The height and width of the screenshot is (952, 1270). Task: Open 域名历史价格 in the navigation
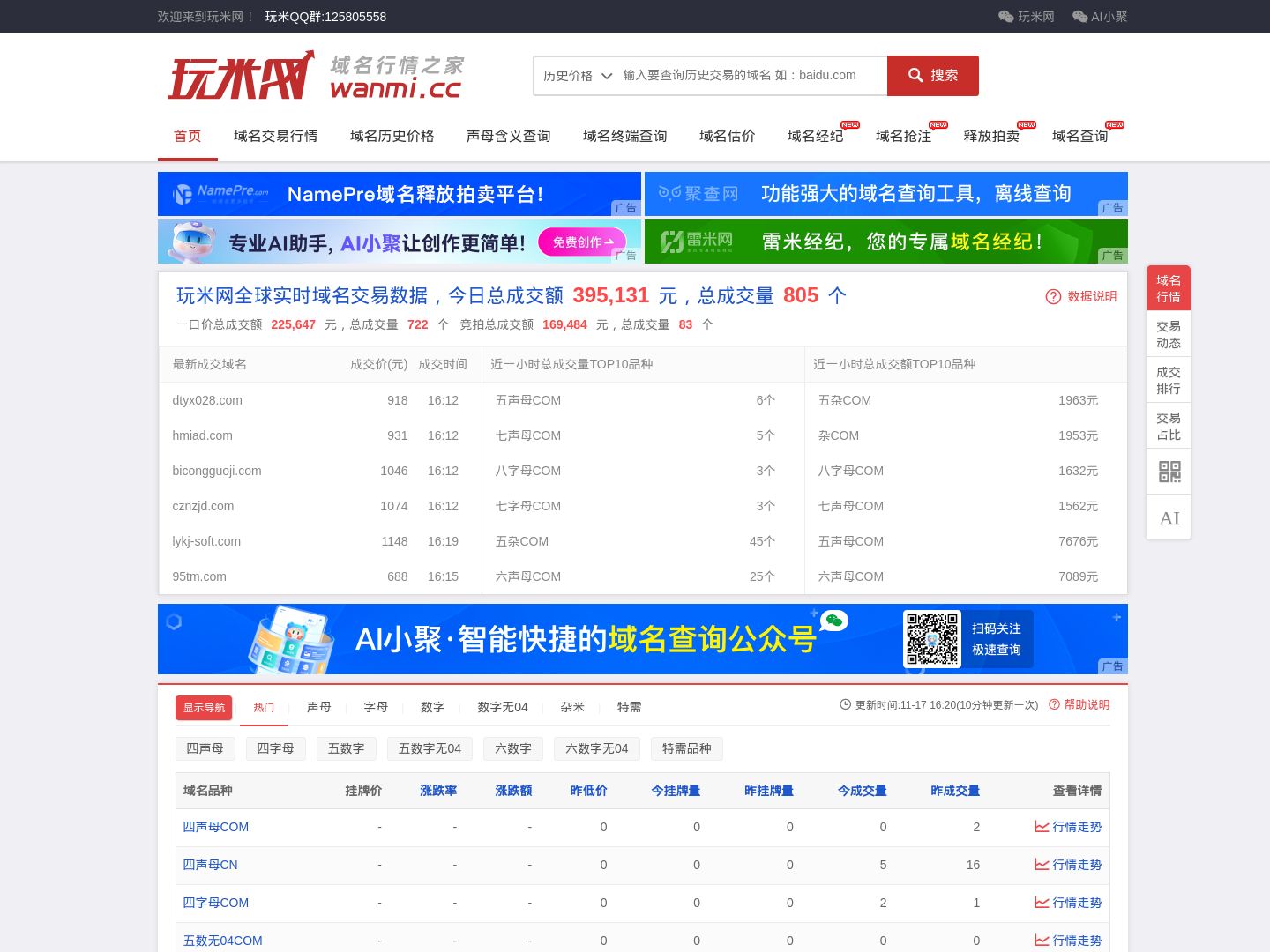[x=392, y=137]
